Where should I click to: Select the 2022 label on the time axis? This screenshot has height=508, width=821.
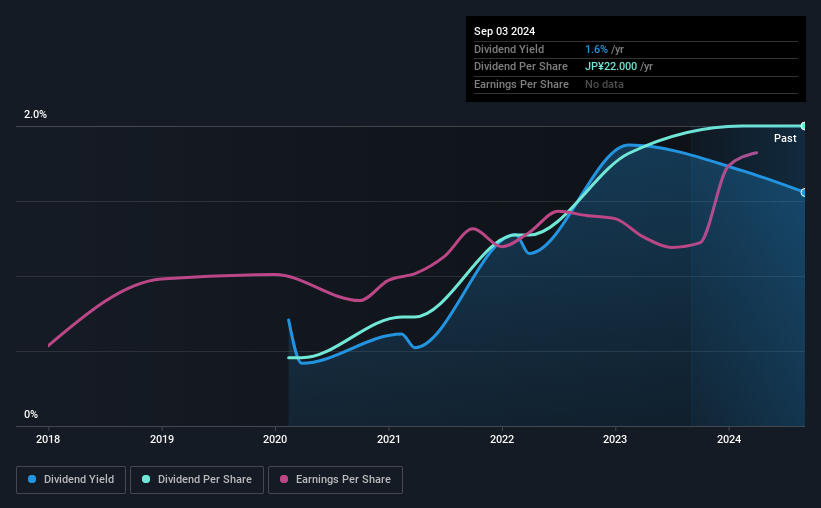[502, 438]
